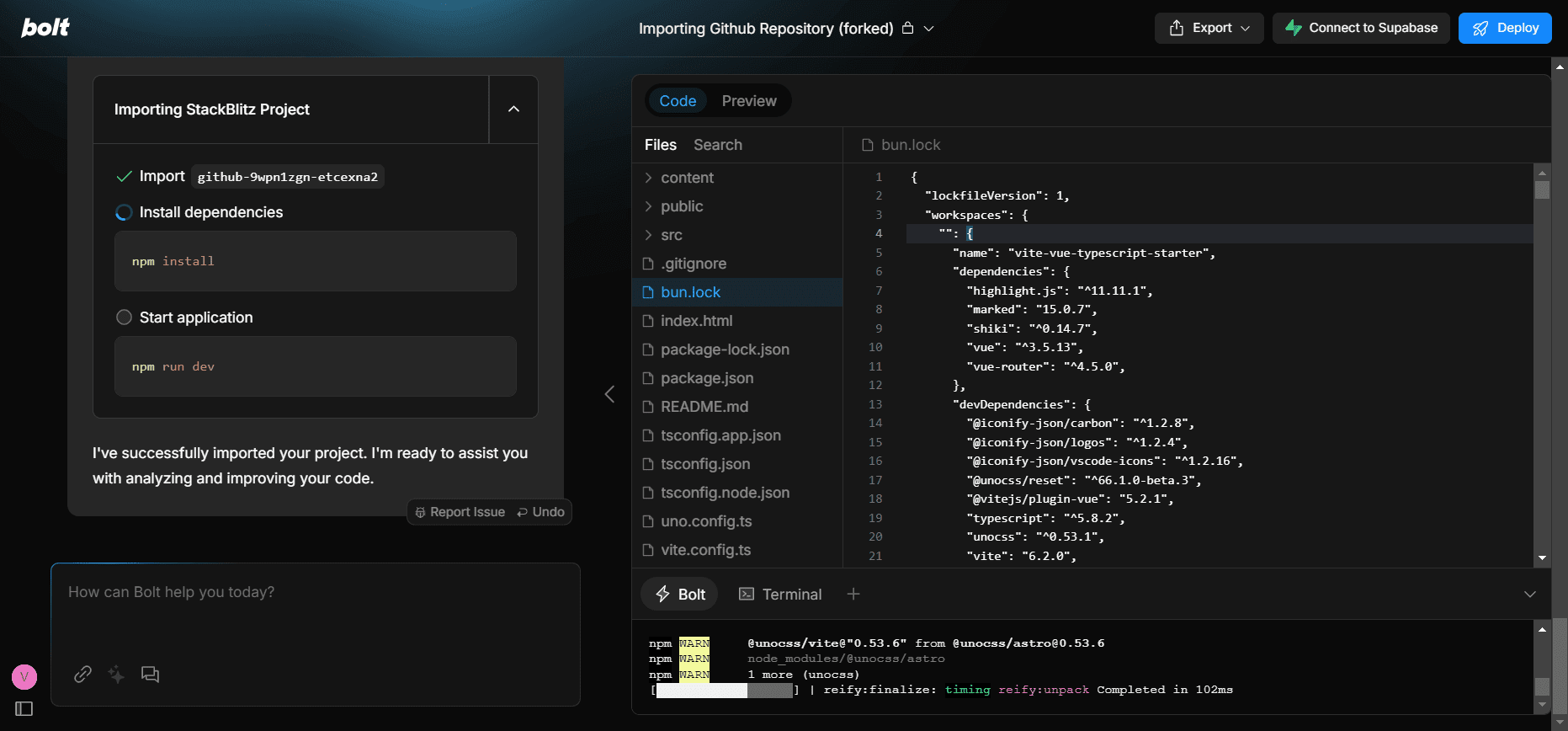Select the Search tab

[718, 145]
